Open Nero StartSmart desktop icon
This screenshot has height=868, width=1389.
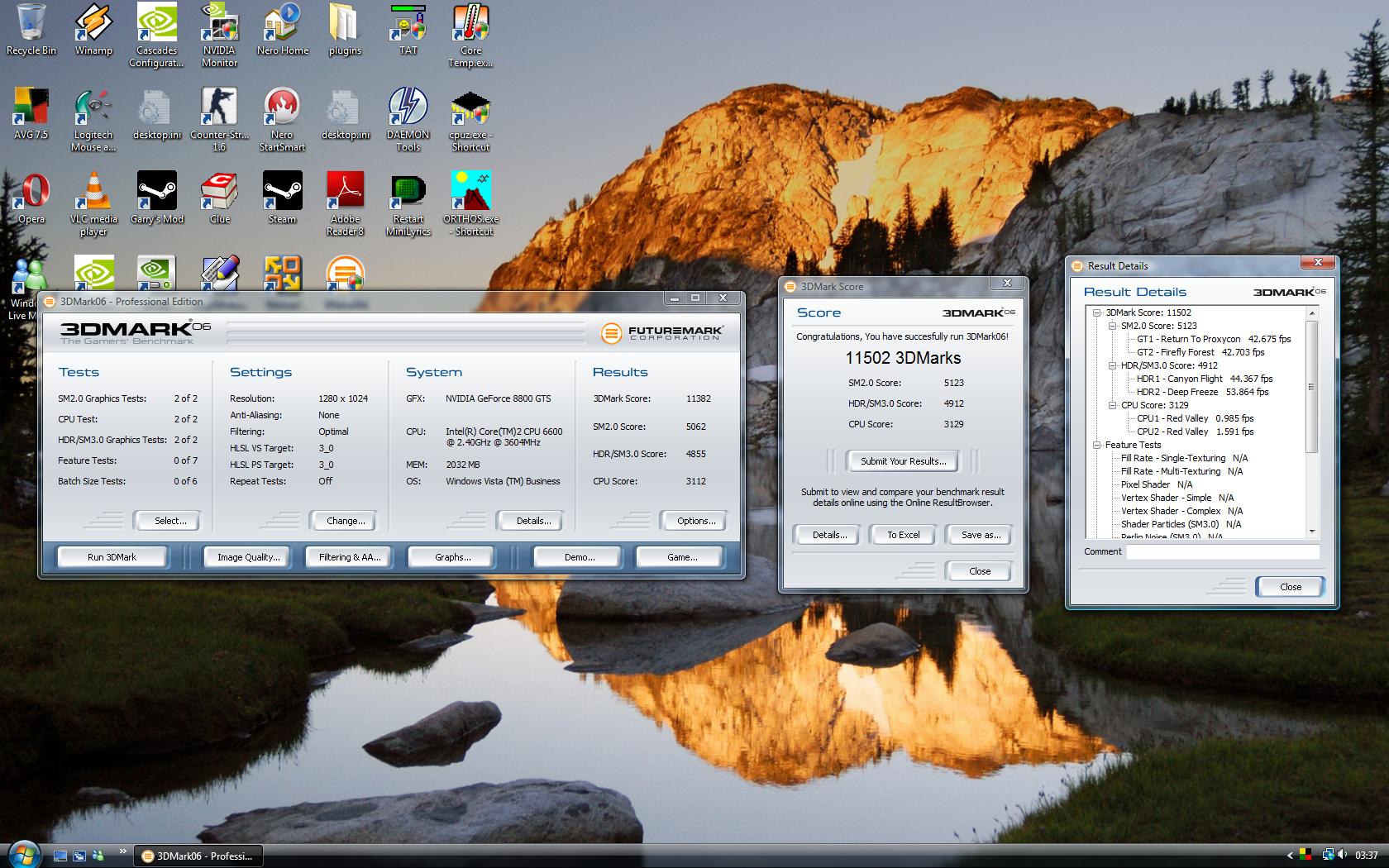[282, 119]
